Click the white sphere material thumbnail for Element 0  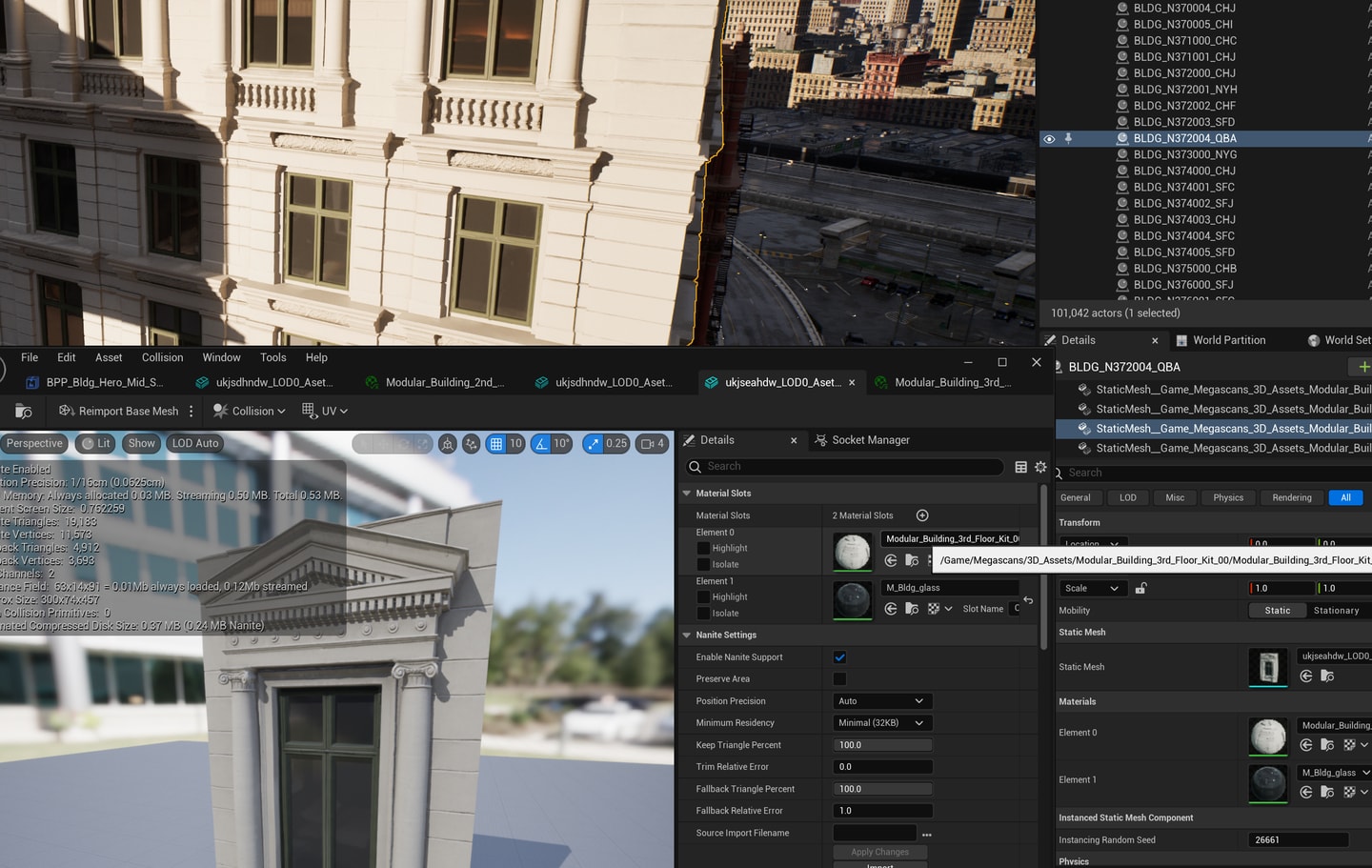[853, 552]
